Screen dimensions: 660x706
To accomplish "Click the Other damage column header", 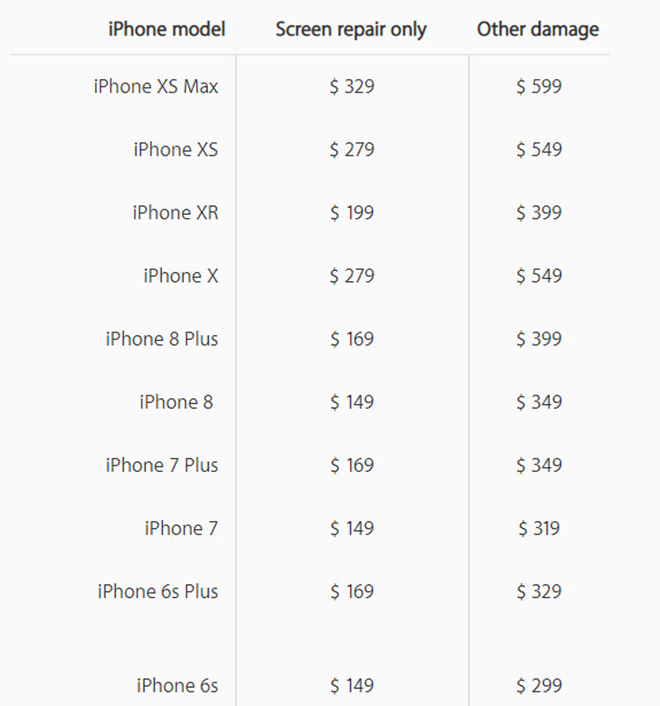I will coord(538,30).
